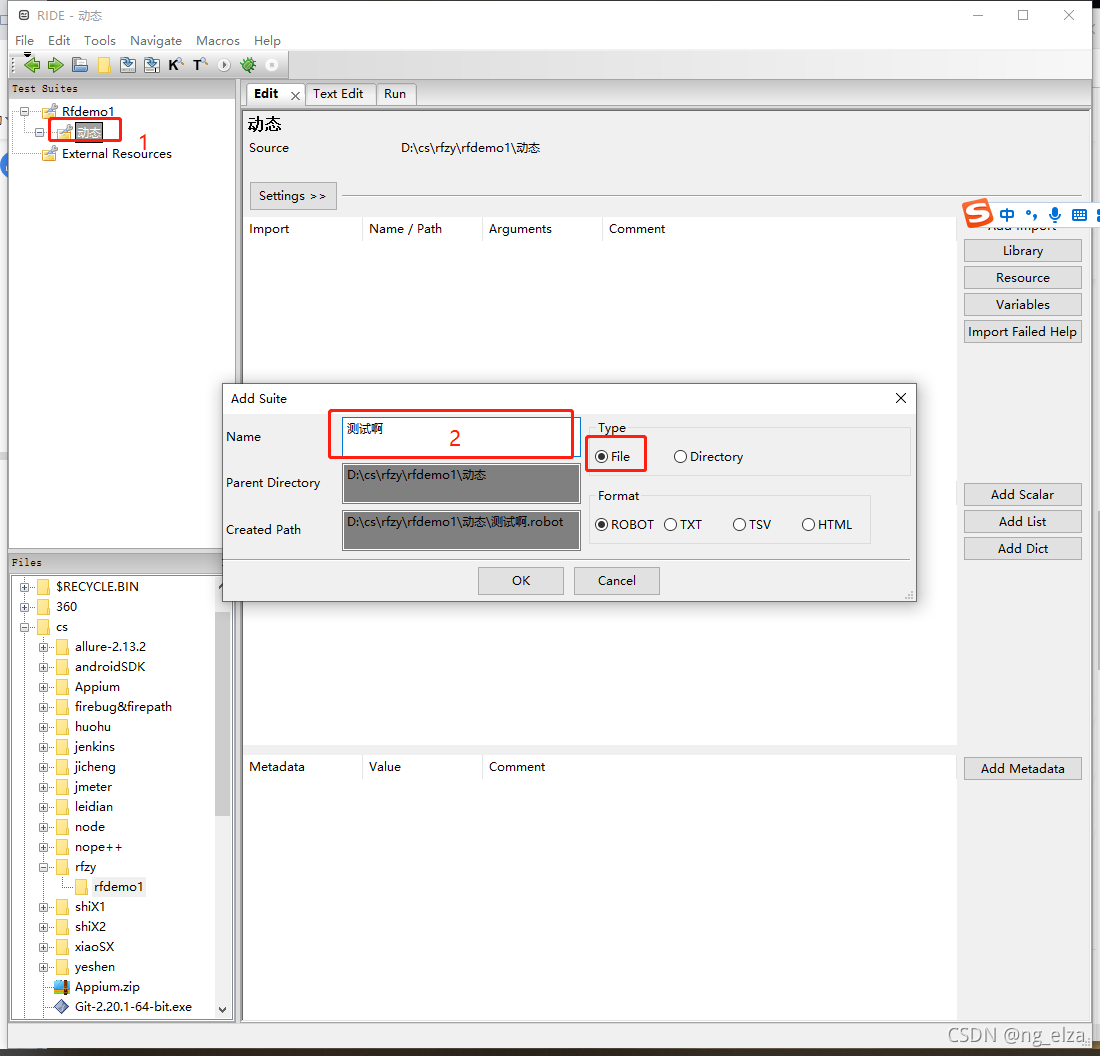Collapse the cs folder node
The image size is (1100, 1056).
point(25,627)
